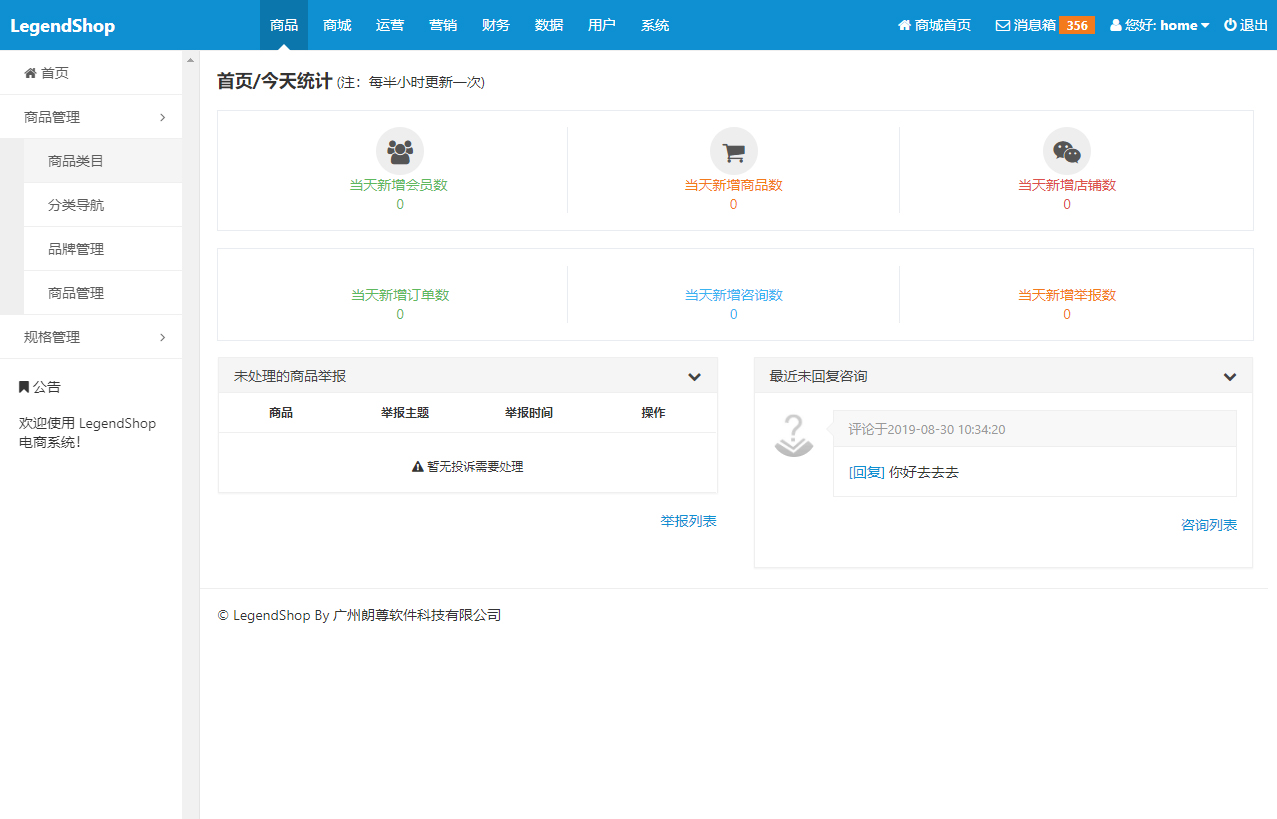Viewport: 1277px width, 819px height.
Task: Select 商品类目 in the sidebar
Action: (102, 161)
